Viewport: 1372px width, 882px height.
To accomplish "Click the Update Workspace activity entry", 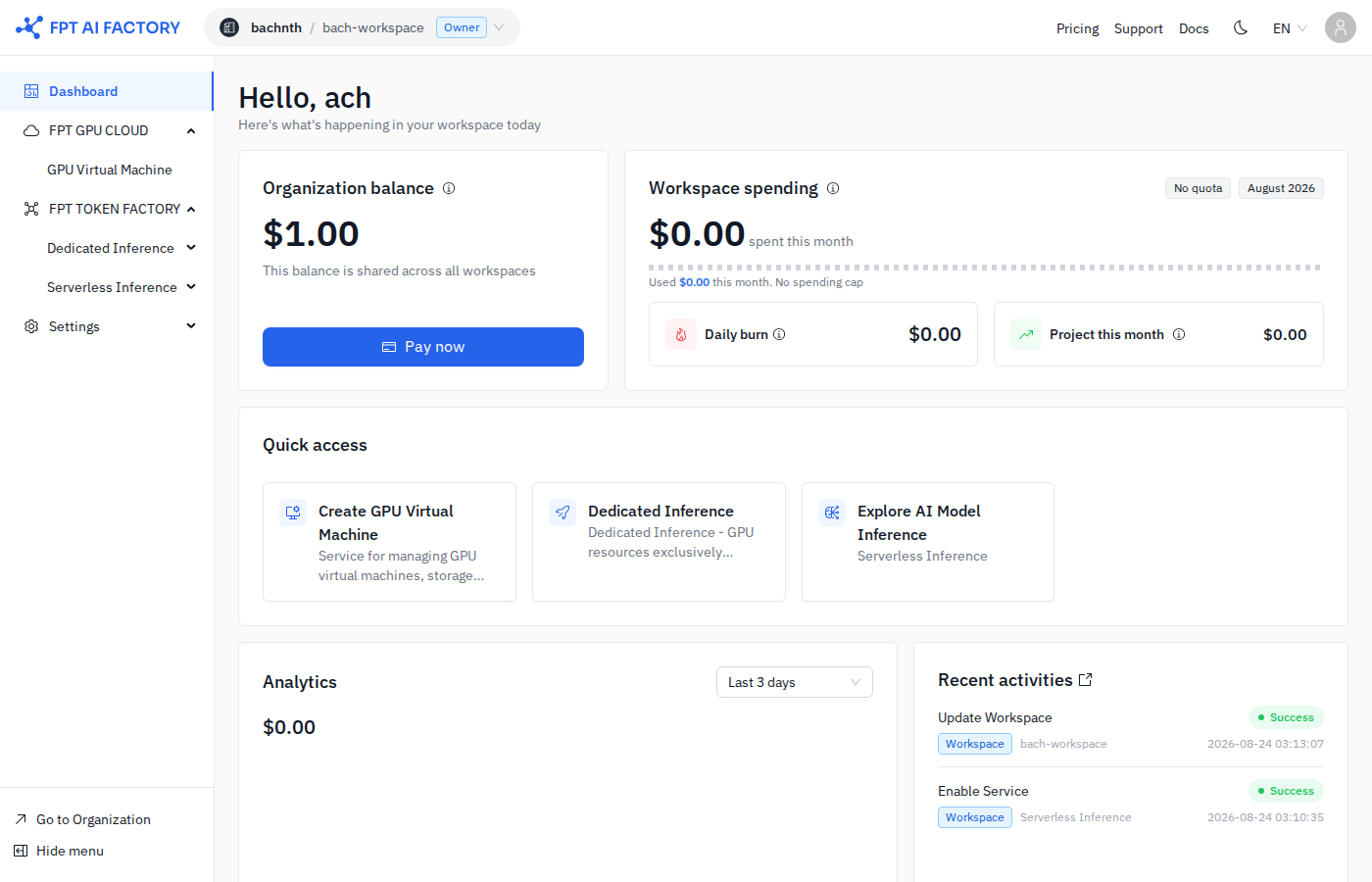I will [x=1131, y=730].
